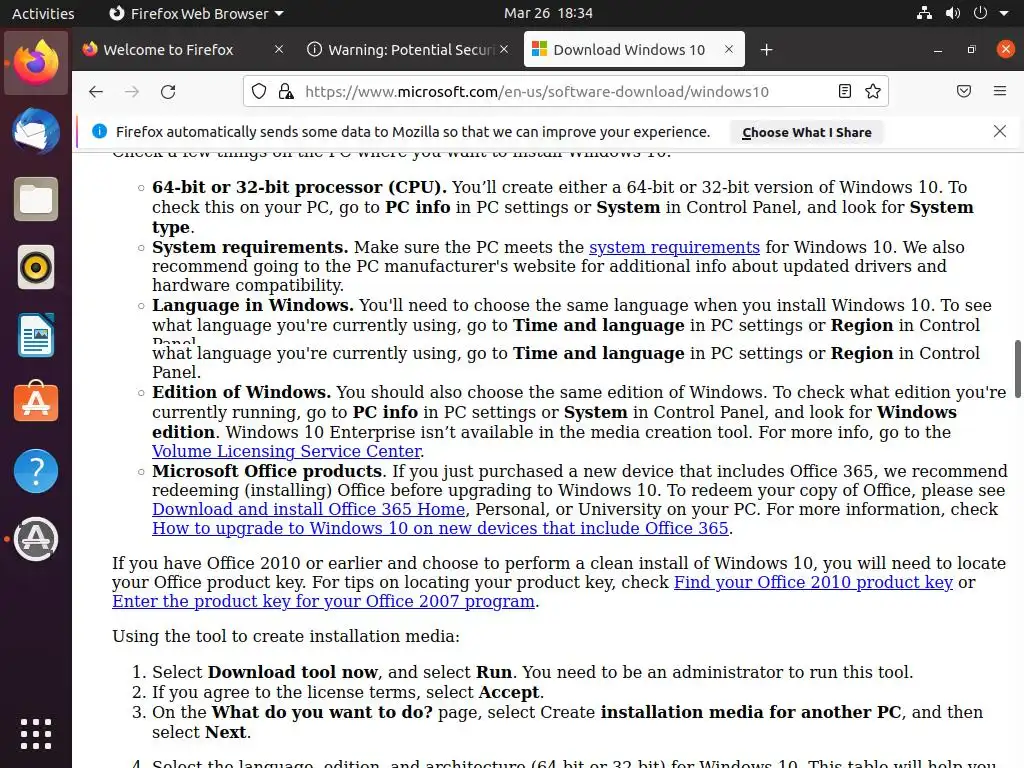Viewport: 1024px width, 768px height.
Task: Open the Save to Pocket icon
Action: point(964,91)
